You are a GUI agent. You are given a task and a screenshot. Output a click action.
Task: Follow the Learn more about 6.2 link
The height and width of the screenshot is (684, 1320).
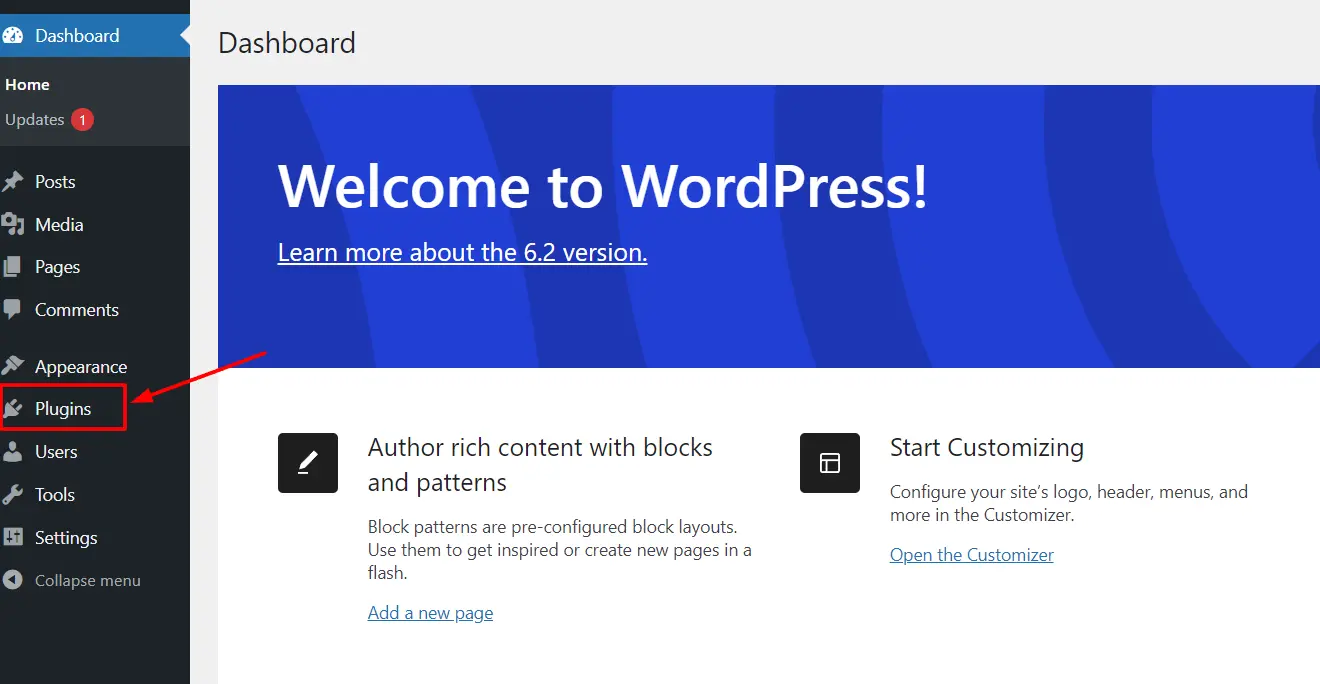462,253
